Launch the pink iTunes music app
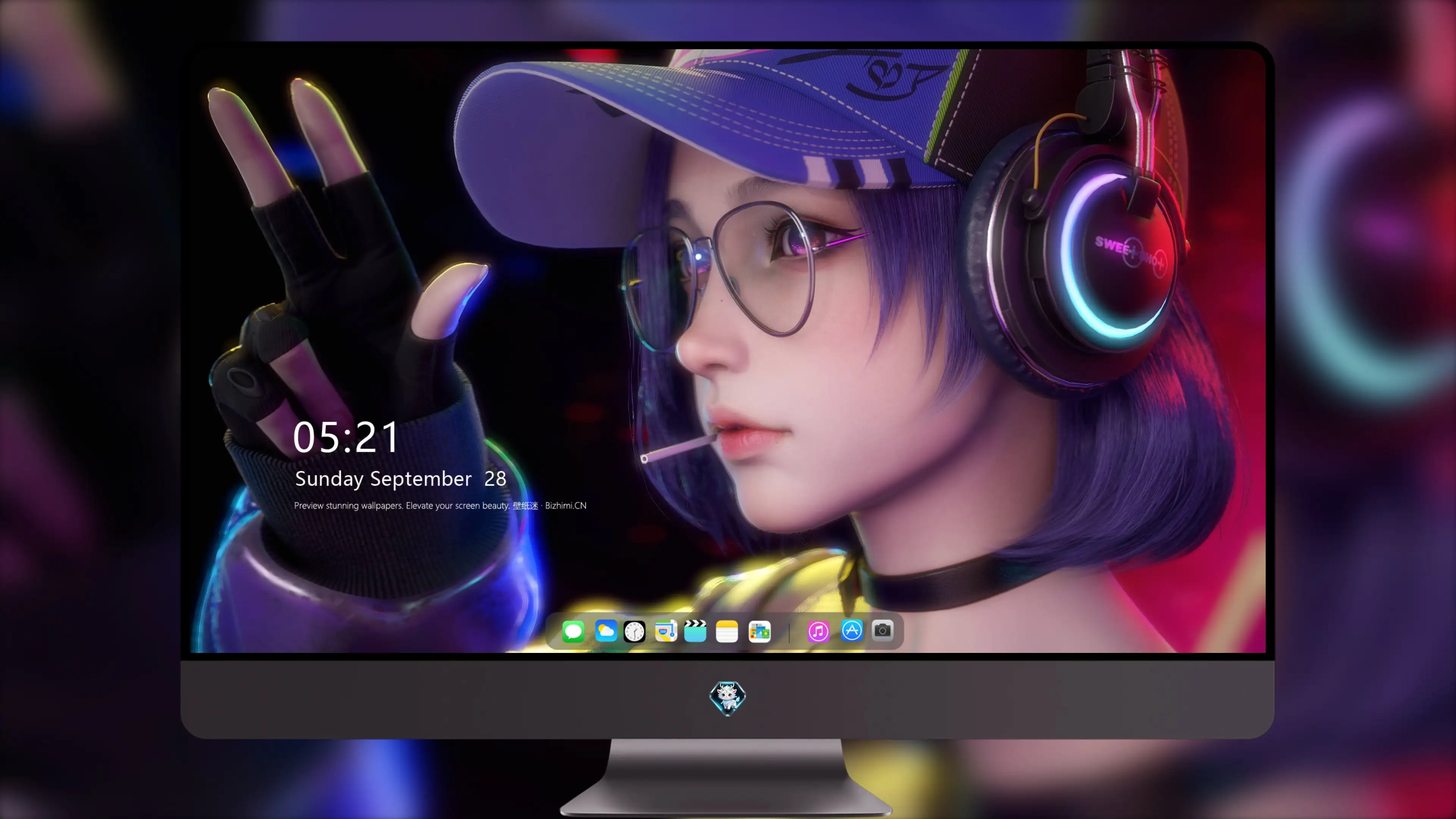 tap(819, 631)
